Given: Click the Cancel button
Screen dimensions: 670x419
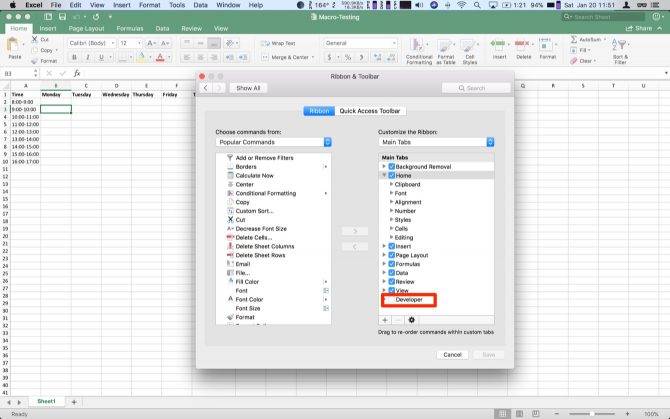Looking at the screenshot, I should coord(452,355).
